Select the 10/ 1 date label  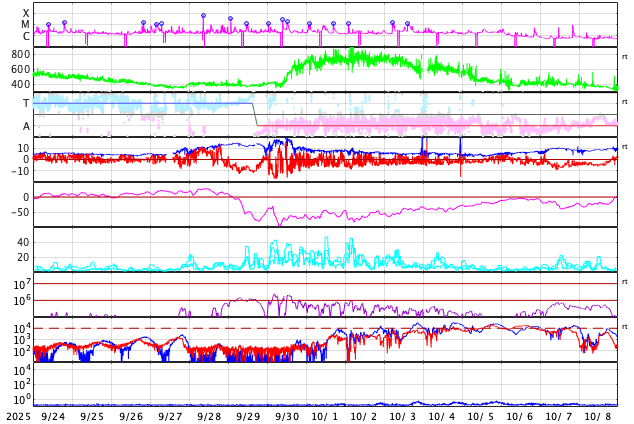pos(325,416)
